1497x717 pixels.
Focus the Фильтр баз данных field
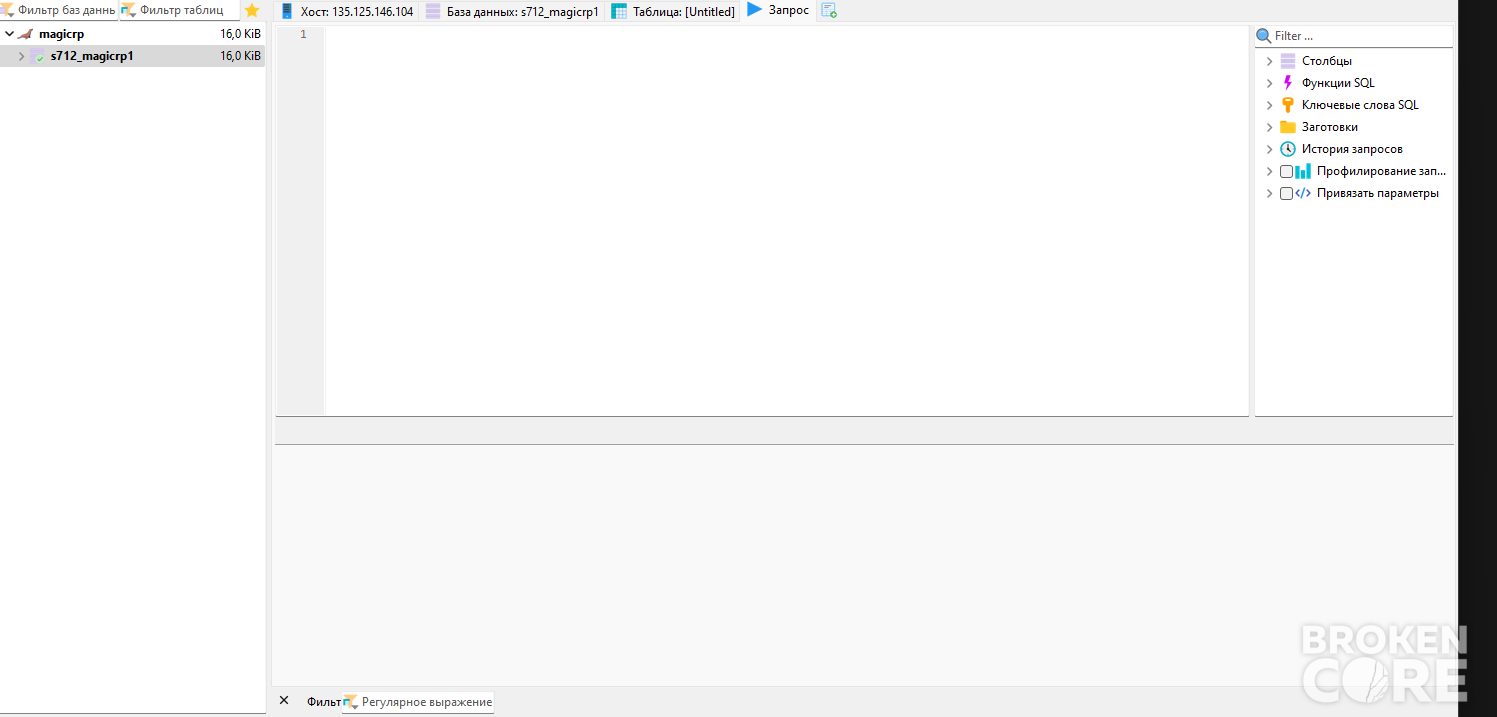pyautogui.click(x=59, y=10)
